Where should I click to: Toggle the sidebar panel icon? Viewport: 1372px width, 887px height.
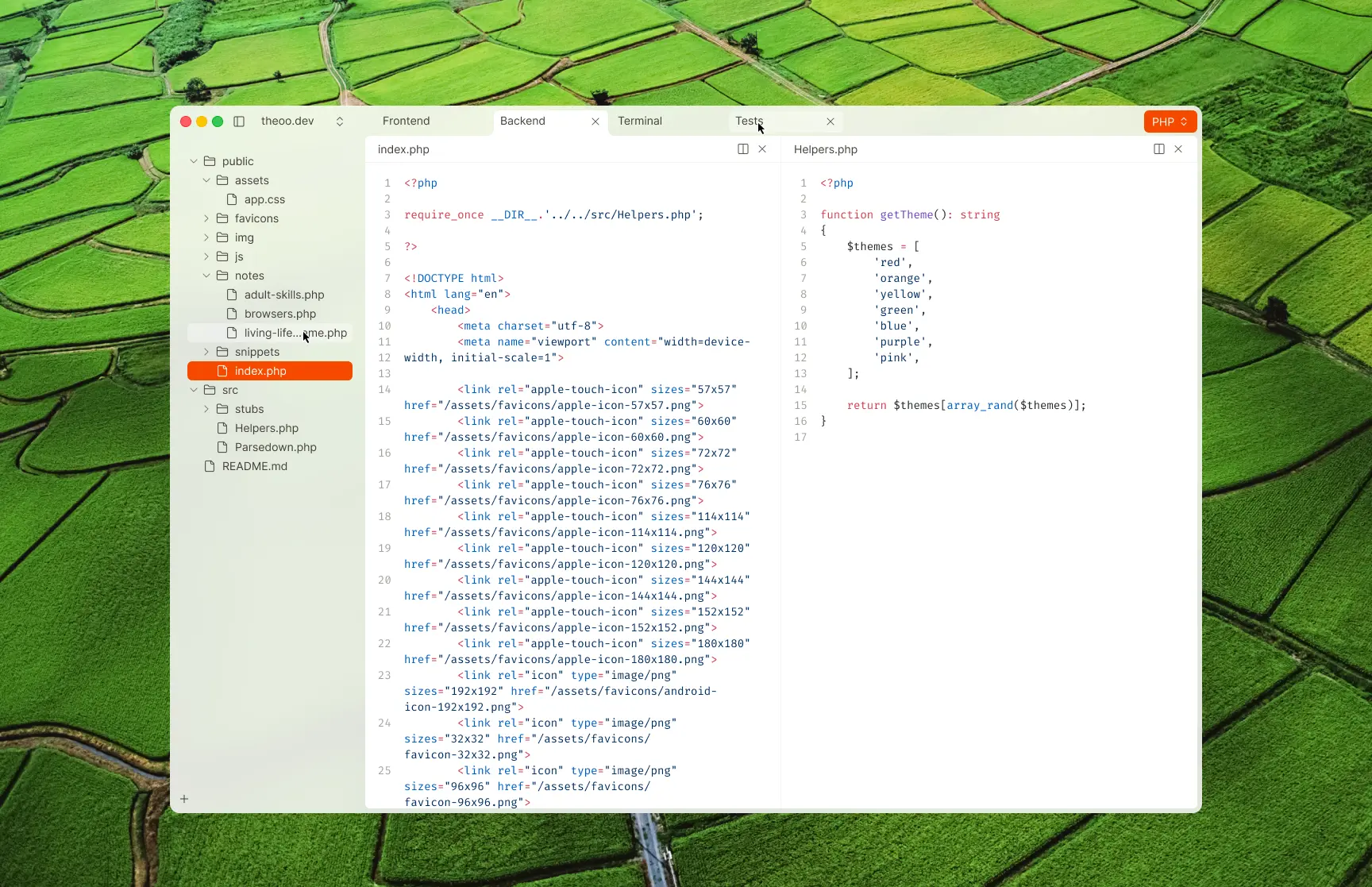point(238,121)
